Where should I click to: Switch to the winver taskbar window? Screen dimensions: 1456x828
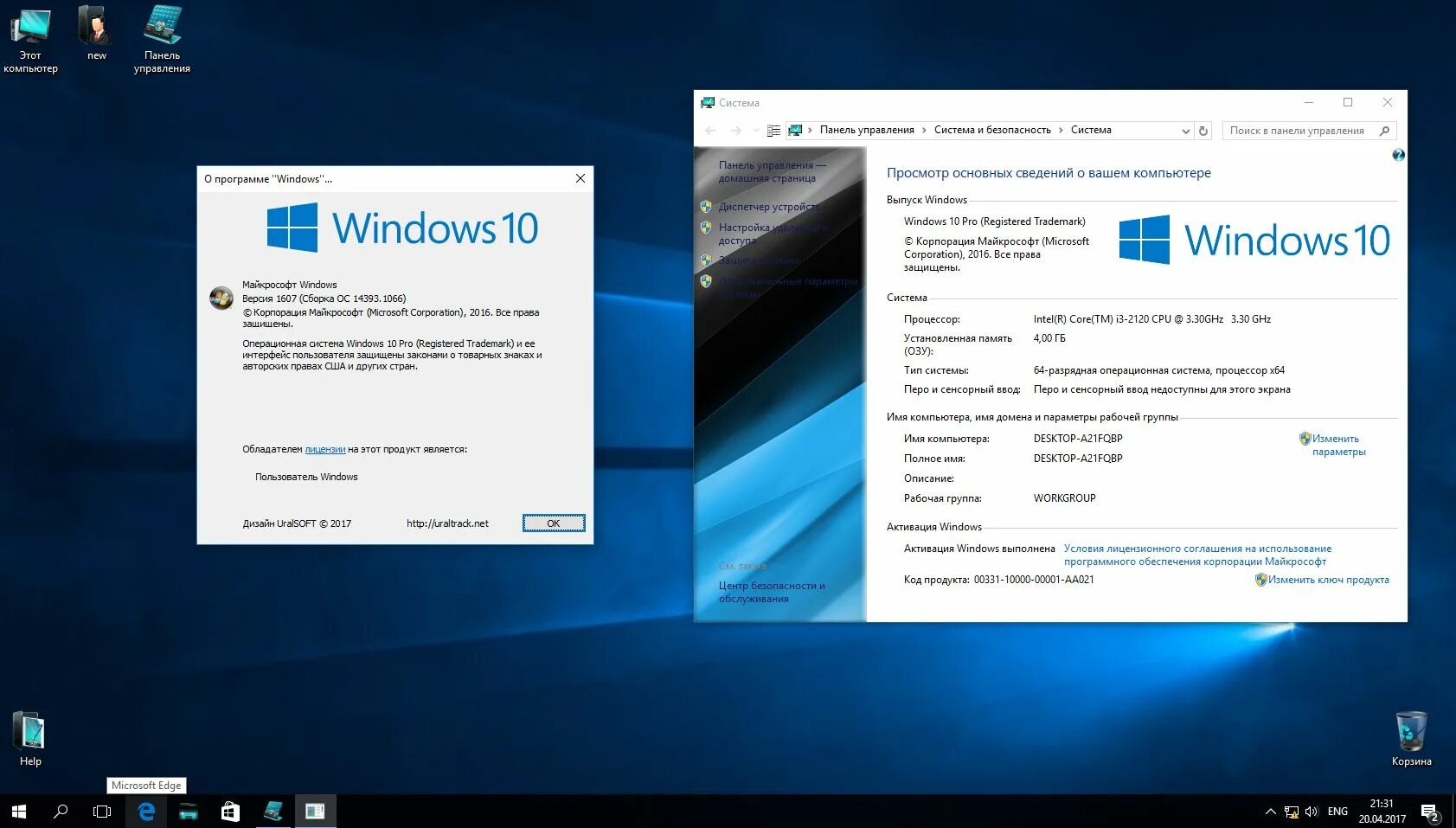tap(316, 812)
